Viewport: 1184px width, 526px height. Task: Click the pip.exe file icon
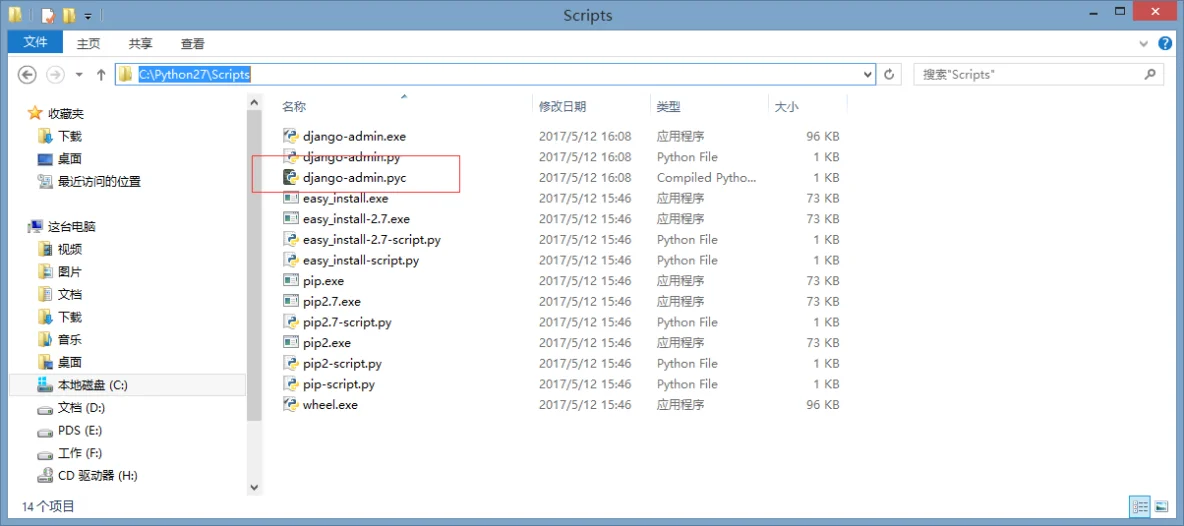[290, 281]
